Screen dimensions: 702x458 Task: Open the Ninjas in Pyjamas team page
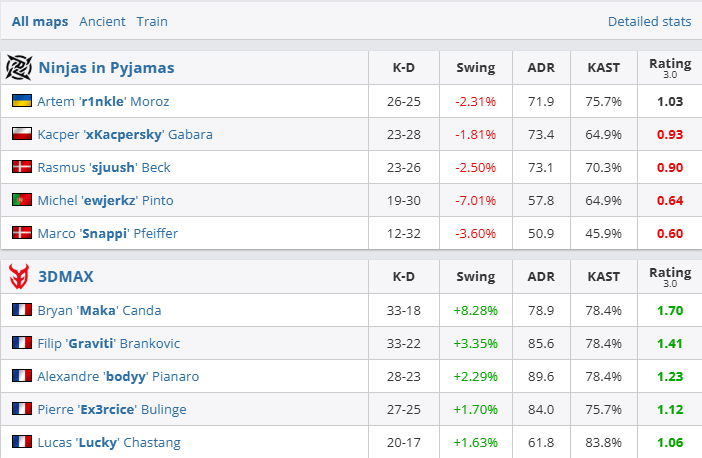[106, 68]
